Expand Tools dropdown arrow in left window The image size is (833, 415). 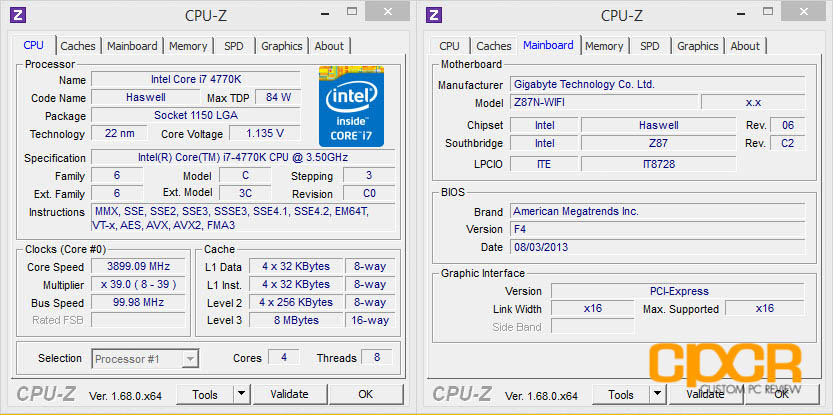point(242,394)
